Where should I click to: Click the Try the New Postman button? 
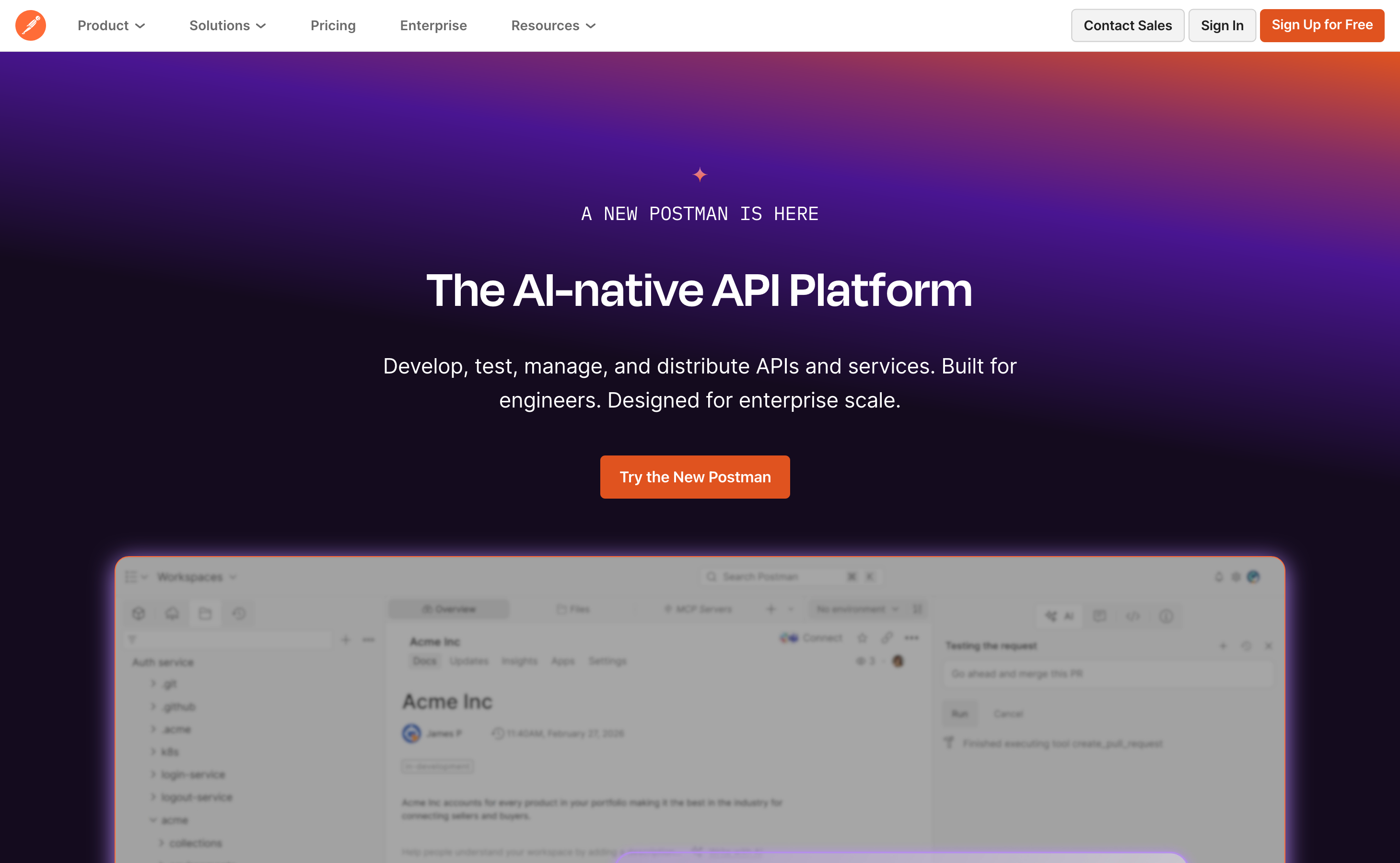click(695, 477)
